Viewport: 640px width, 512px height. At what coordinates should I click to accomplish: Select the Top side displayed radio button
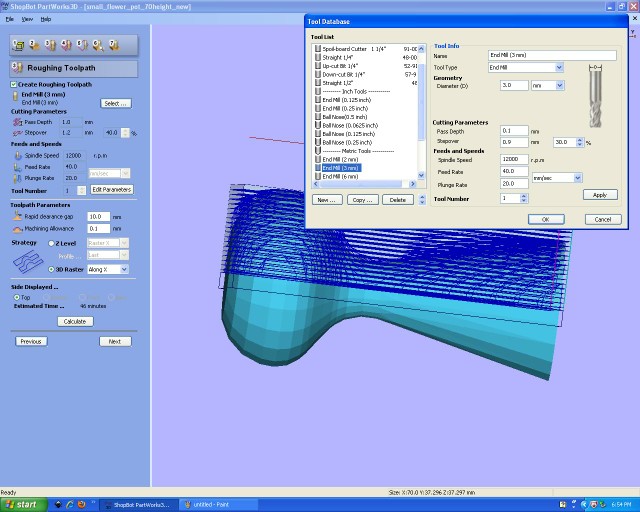click(x=15, y=297)
